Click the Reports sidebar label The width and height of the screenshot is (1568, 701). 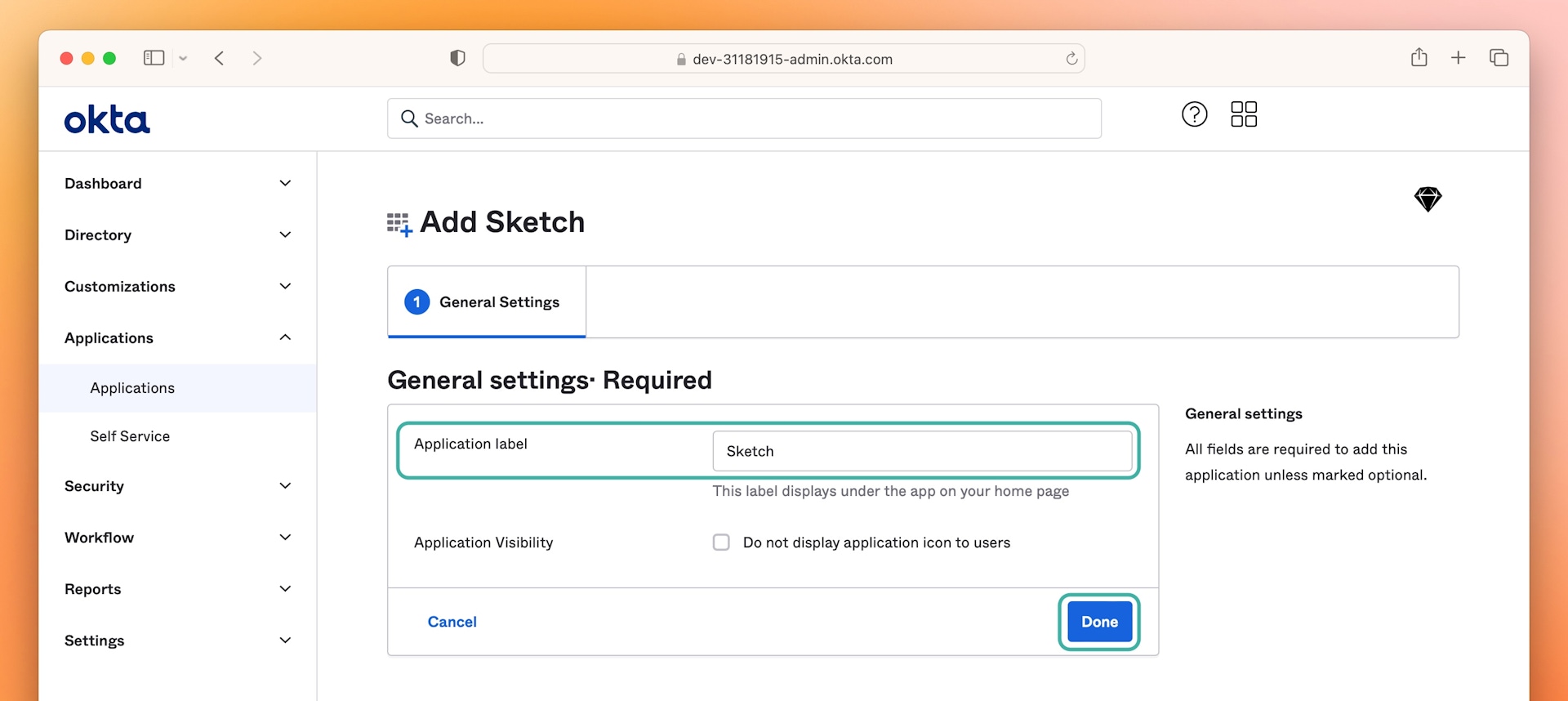pos(92,589)
